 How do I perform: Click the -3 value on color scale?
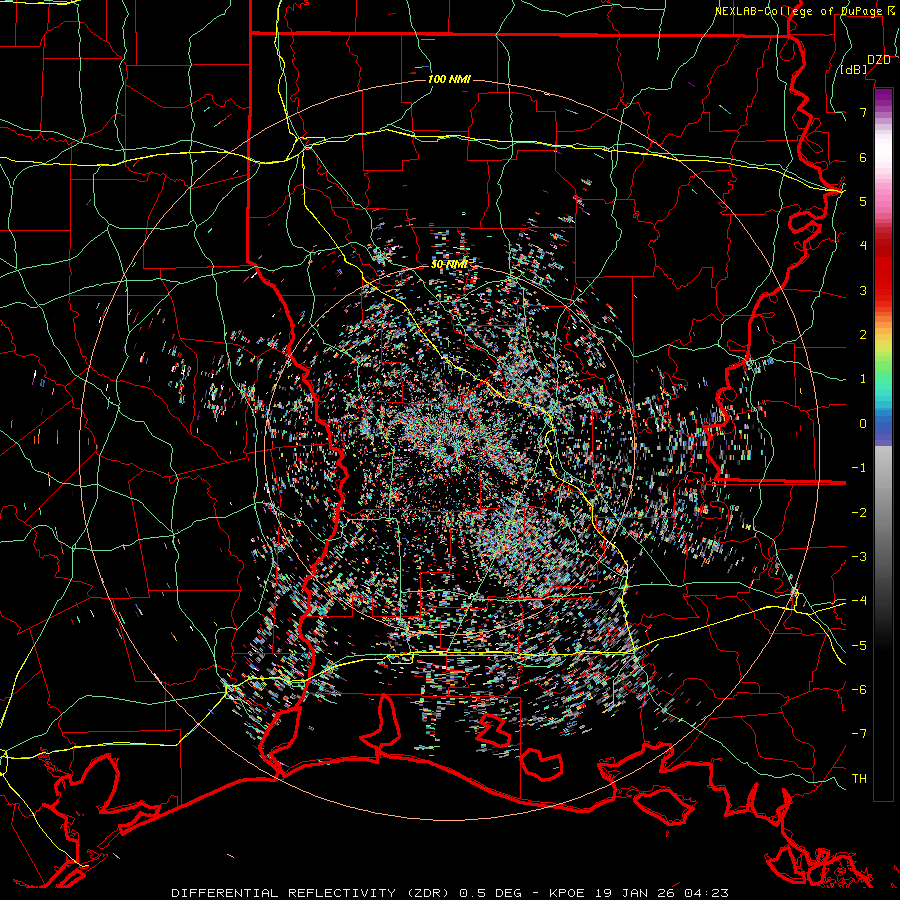point(859,557)
